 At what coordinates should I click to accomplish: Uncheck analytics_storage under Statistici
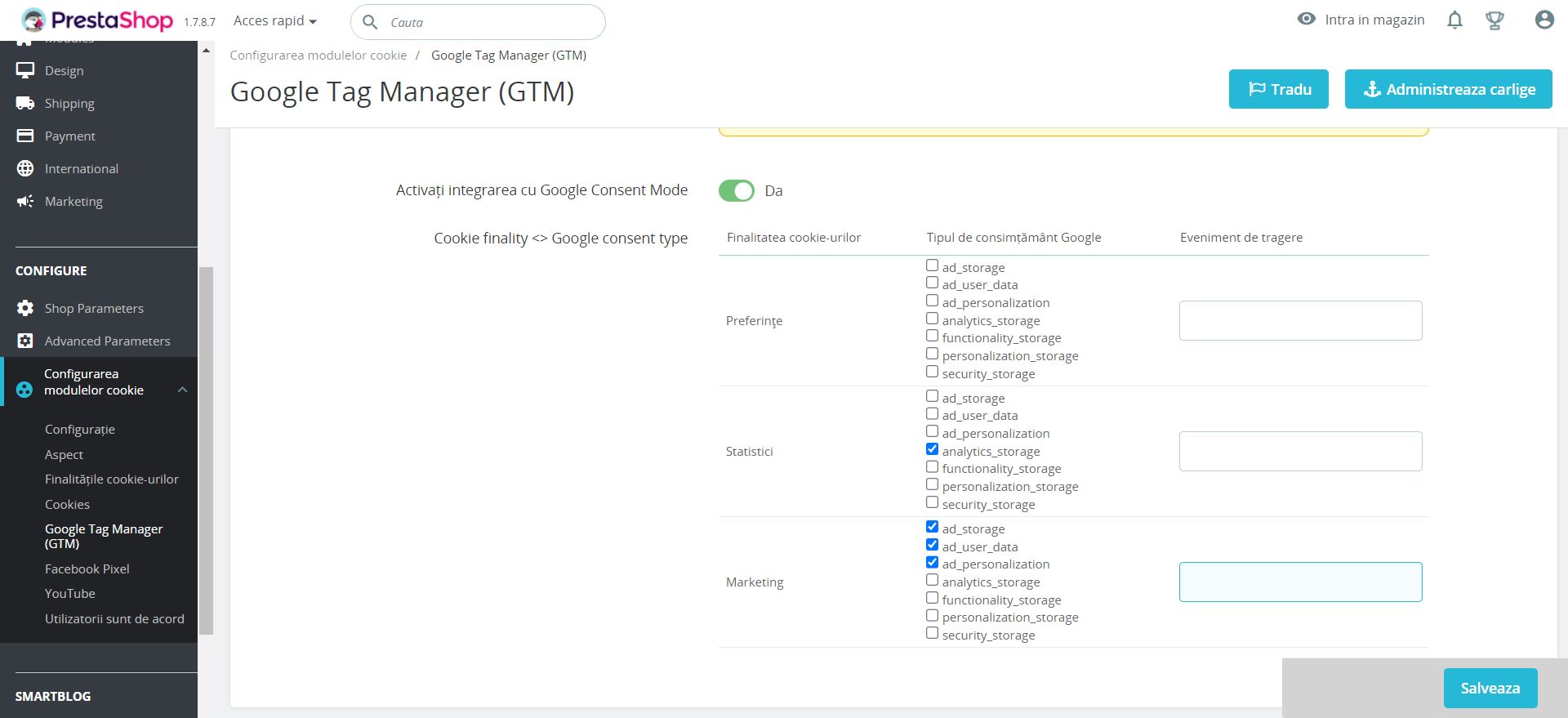click(x=932, y=449)
